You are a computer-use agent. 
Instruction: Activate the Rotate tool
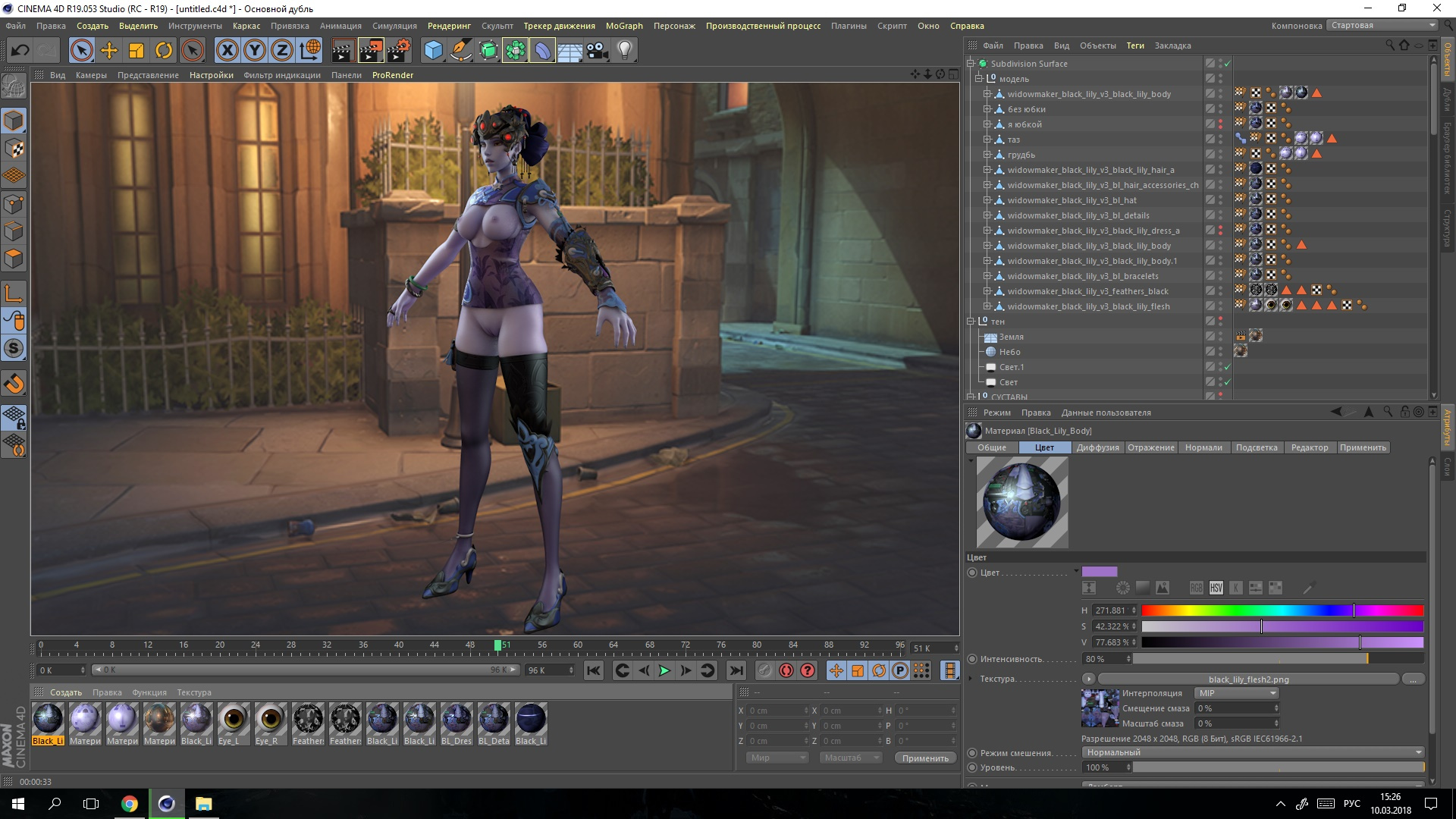tap(164, 51)
